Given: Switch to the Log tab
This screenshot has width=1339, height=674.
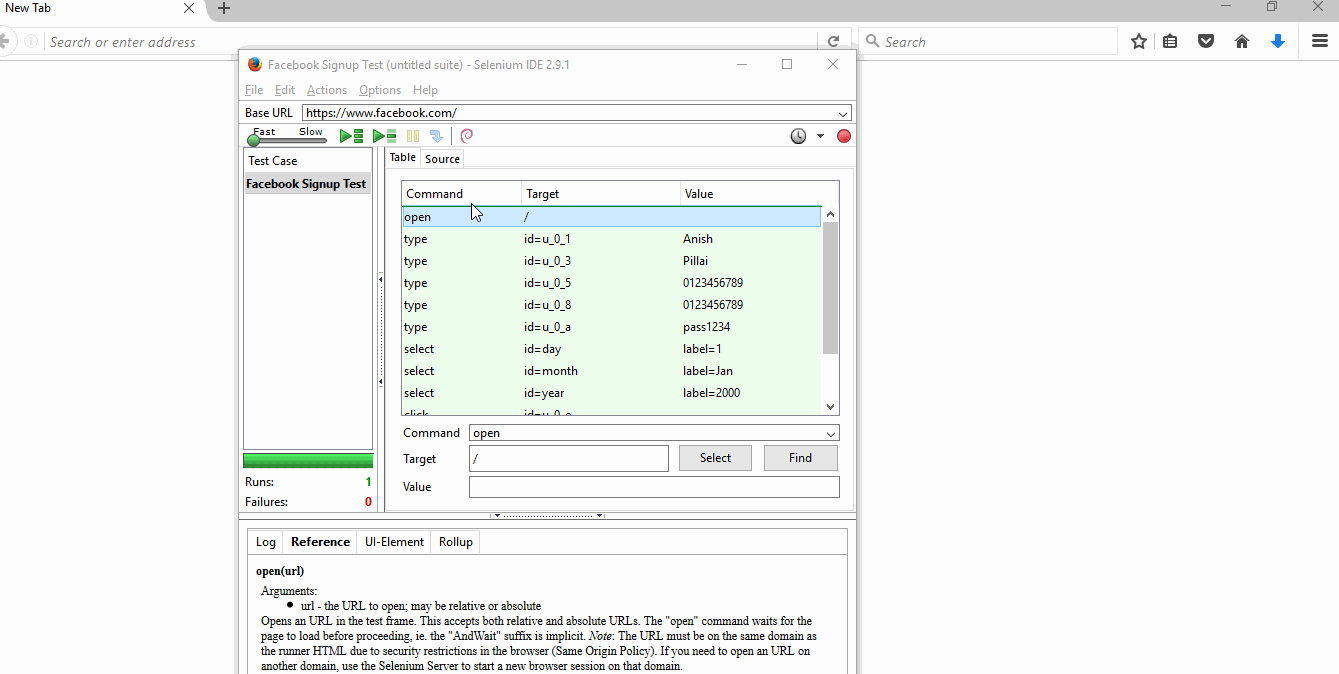Looking at the screenshot, I should (265, 541).
